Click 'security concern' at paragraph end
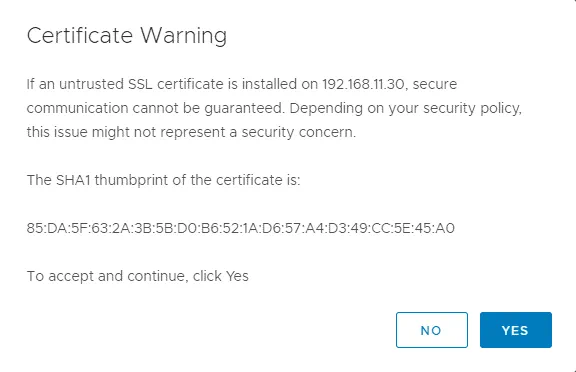Screen dimensions: 576x372 tap(298, 132)
